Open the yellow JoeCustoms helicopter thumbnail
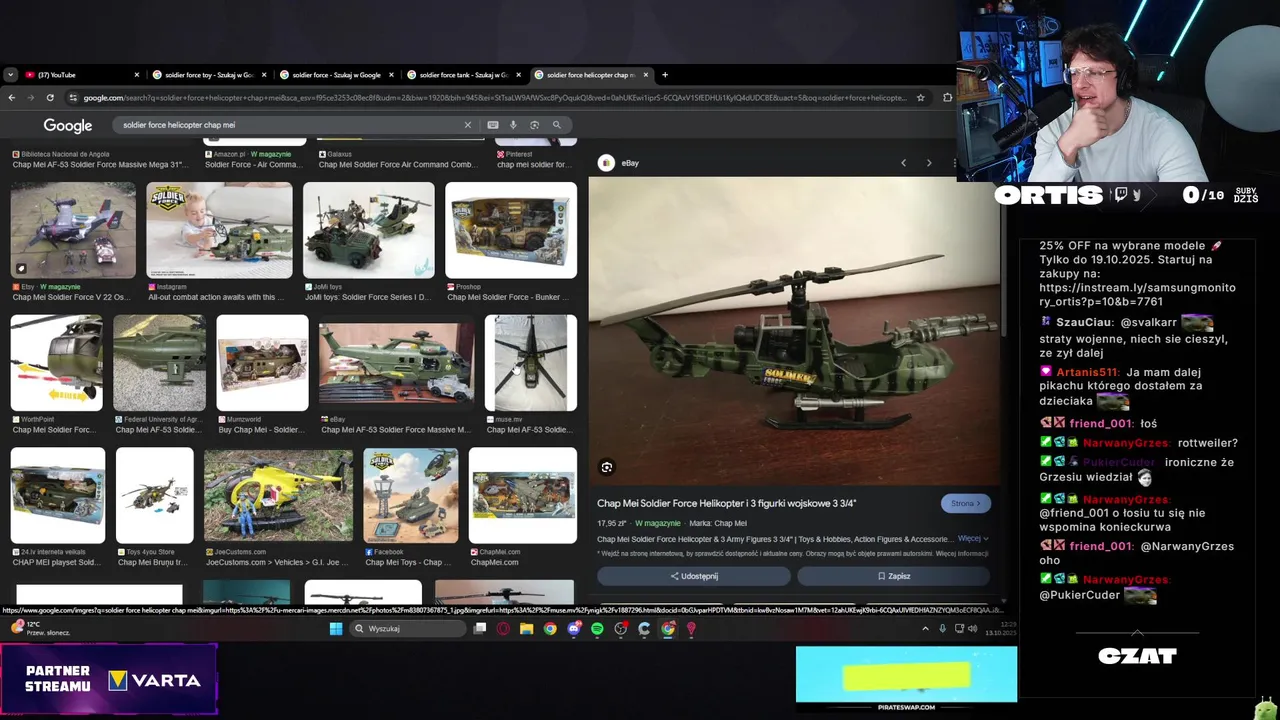1280x720 pixels. coord(278,495)
